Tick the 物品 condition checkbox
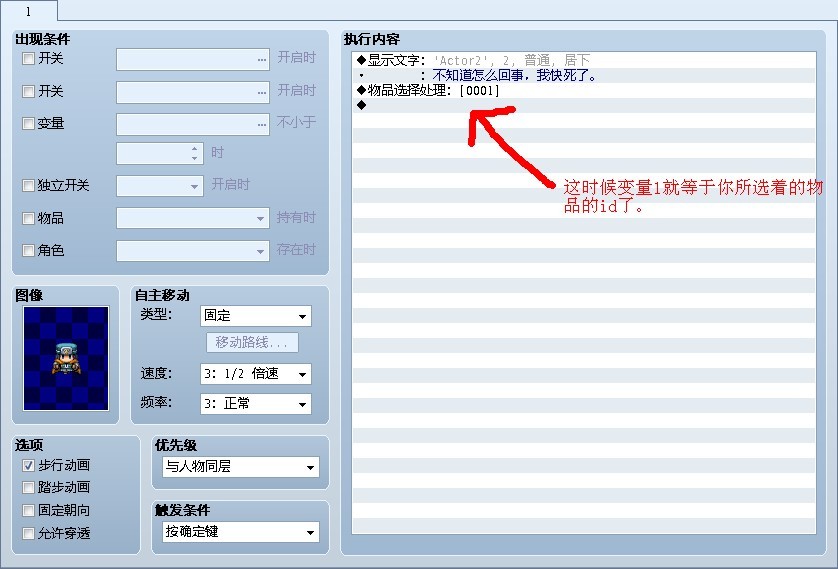838x569 pixels. click(28, 218)
